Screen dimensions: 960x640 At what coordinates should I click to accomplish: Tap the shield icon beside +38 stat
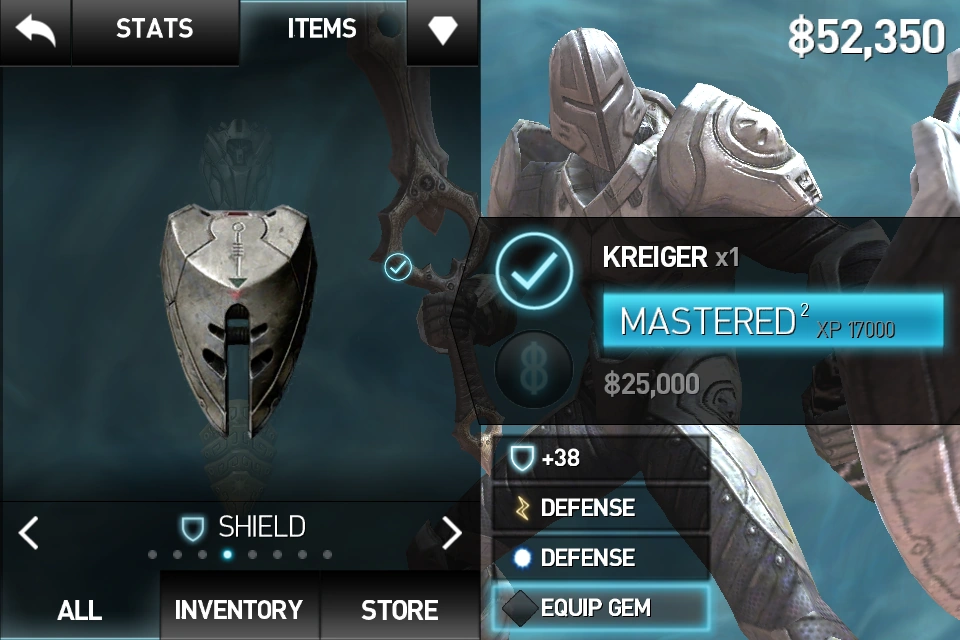522,457
